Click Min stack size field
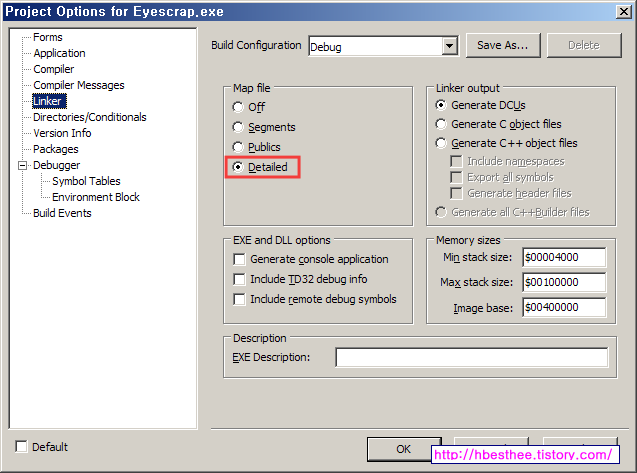The height and width of the screenshot is (473, 637). (x=564, y=257)
